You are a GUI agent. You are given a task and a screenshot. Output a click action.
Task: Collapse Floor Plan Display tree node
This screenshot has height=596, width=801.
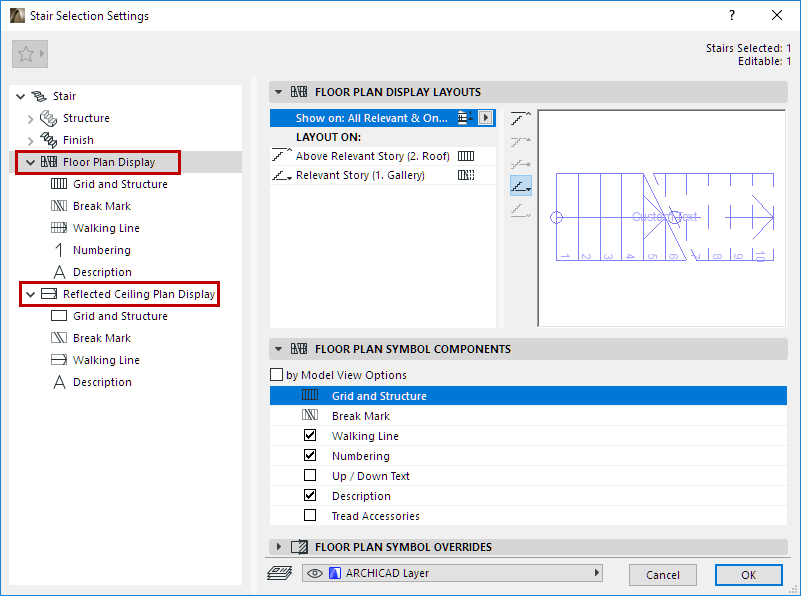(x=31, y=162)
